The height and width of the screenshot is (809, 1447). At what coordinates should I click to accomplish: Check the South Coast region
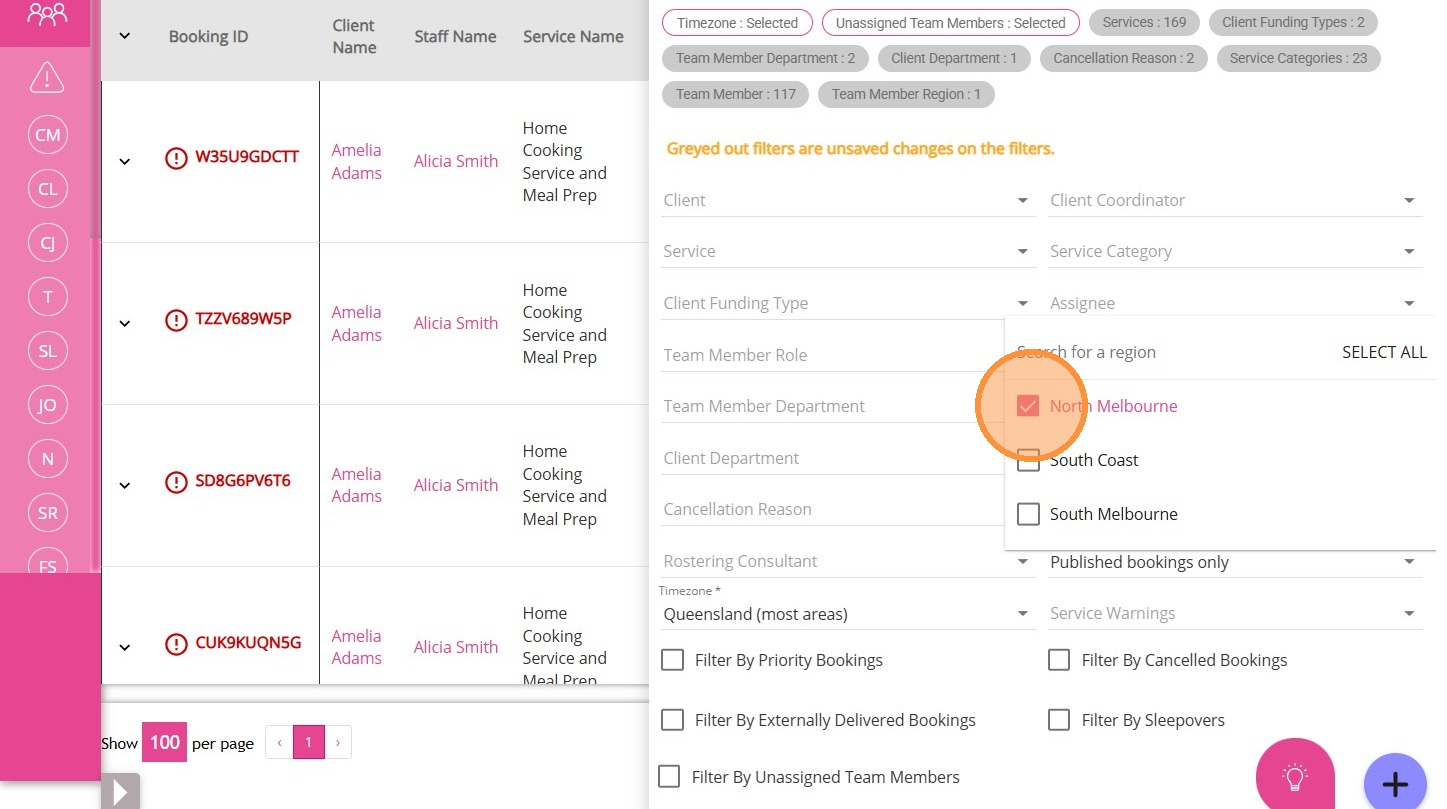point(1028,460)
